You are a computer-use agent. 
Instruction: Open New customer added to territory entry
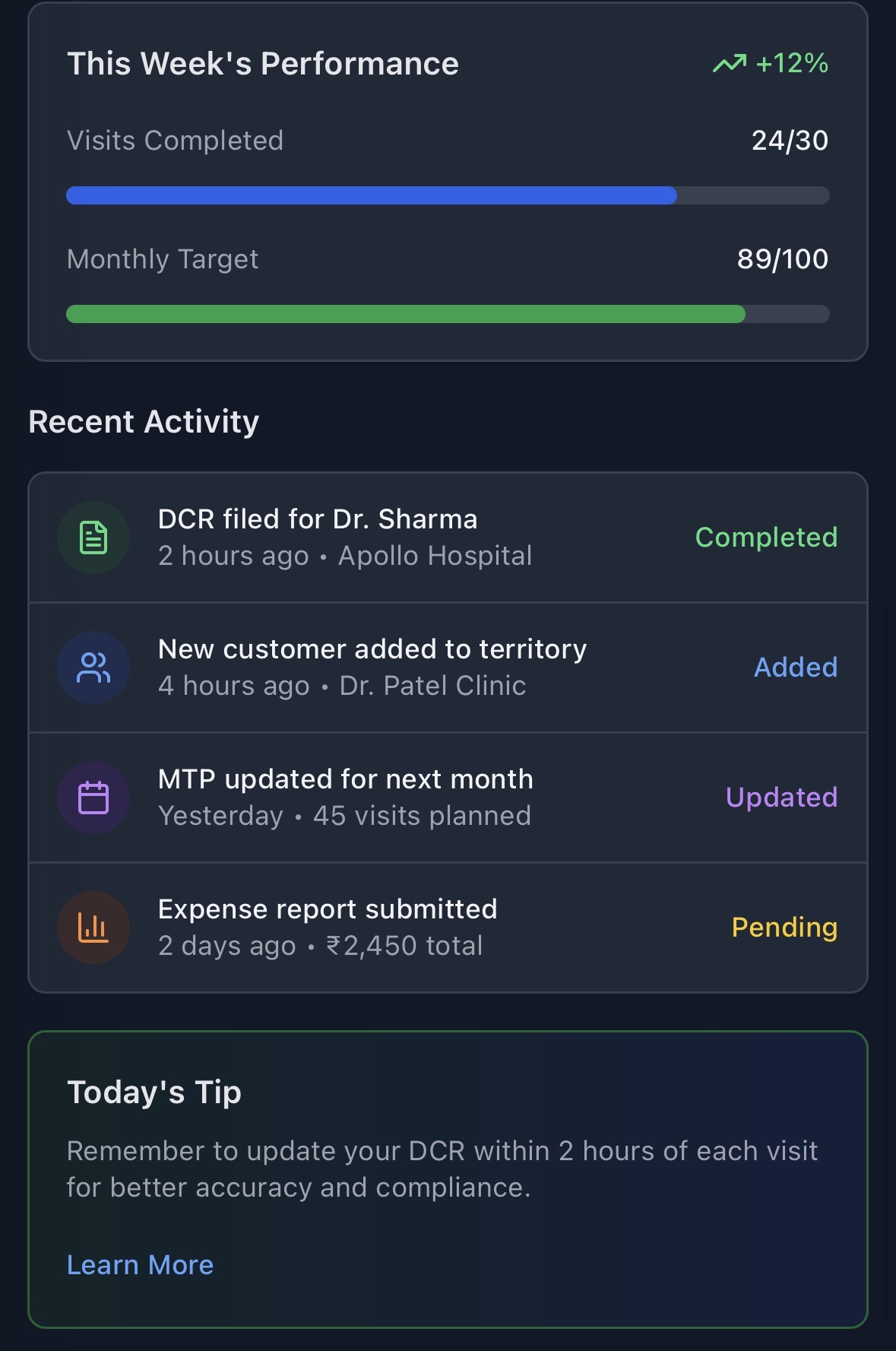pyautogui.click(x=372, y=649)
